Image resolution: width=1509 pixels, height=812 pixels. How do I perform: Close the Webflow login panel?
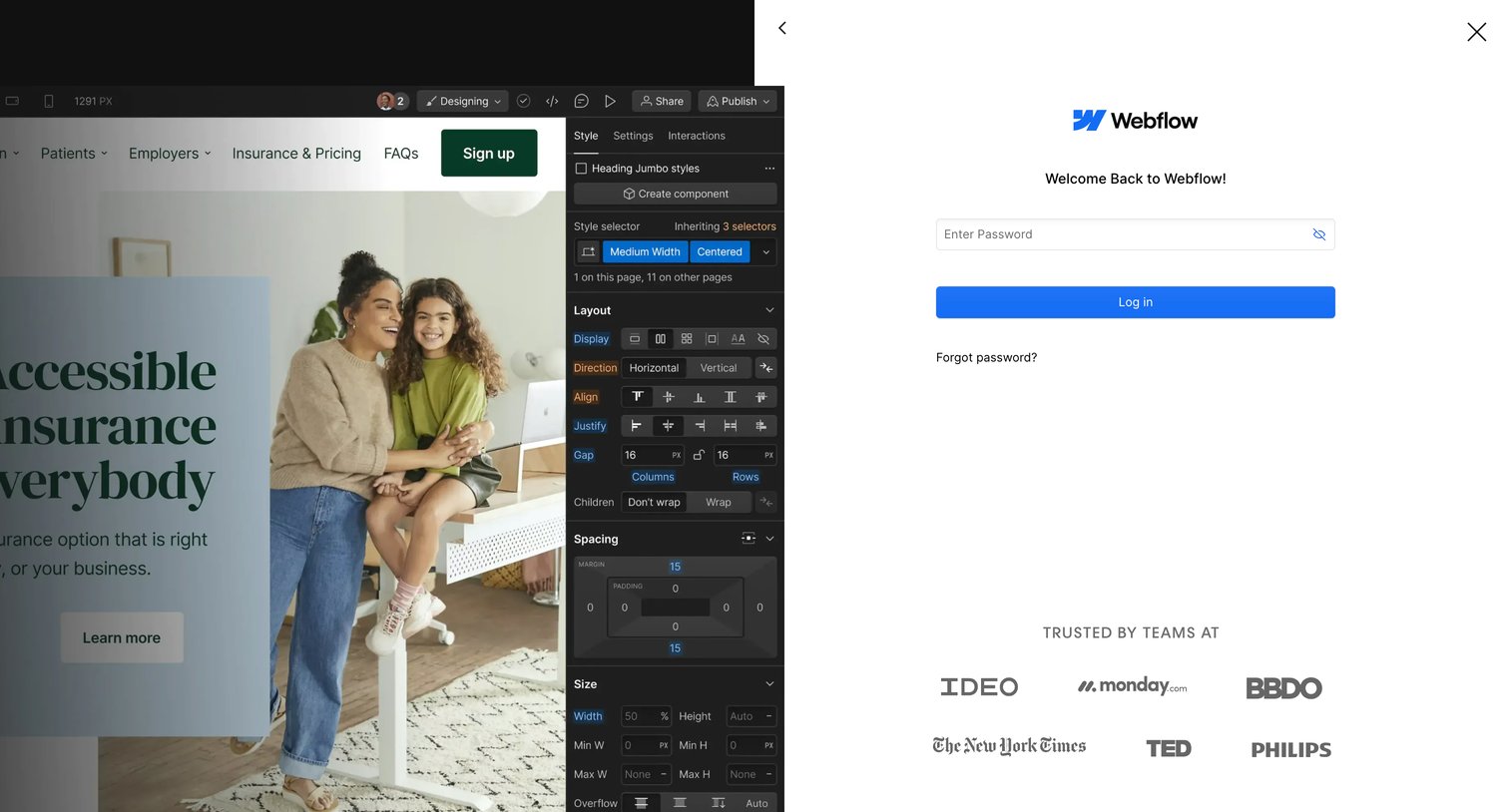[1476, 32]
